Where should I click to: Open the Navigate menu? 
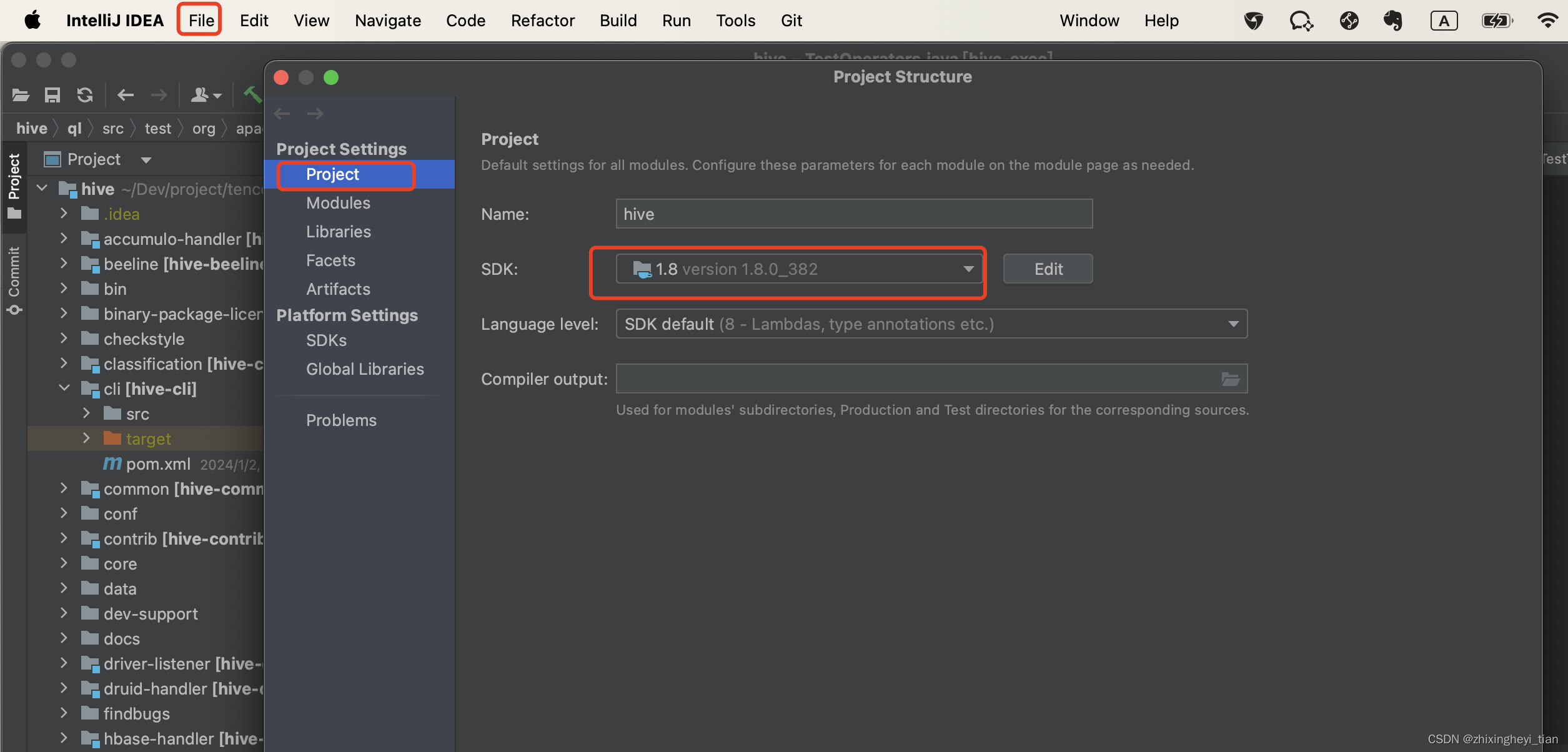(x=388, y=21)
